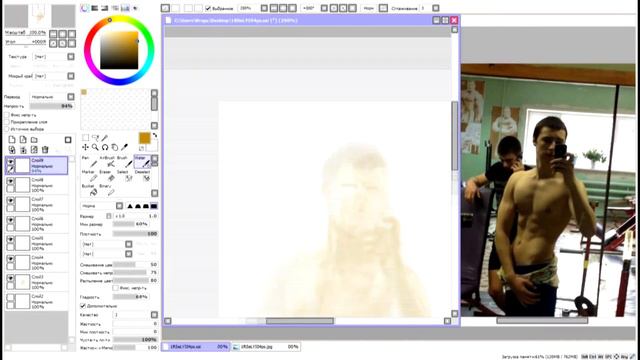The height and width of the screenshot is (360, 640).
Task: Select the Water tool
Action: (x=142, y=162)
